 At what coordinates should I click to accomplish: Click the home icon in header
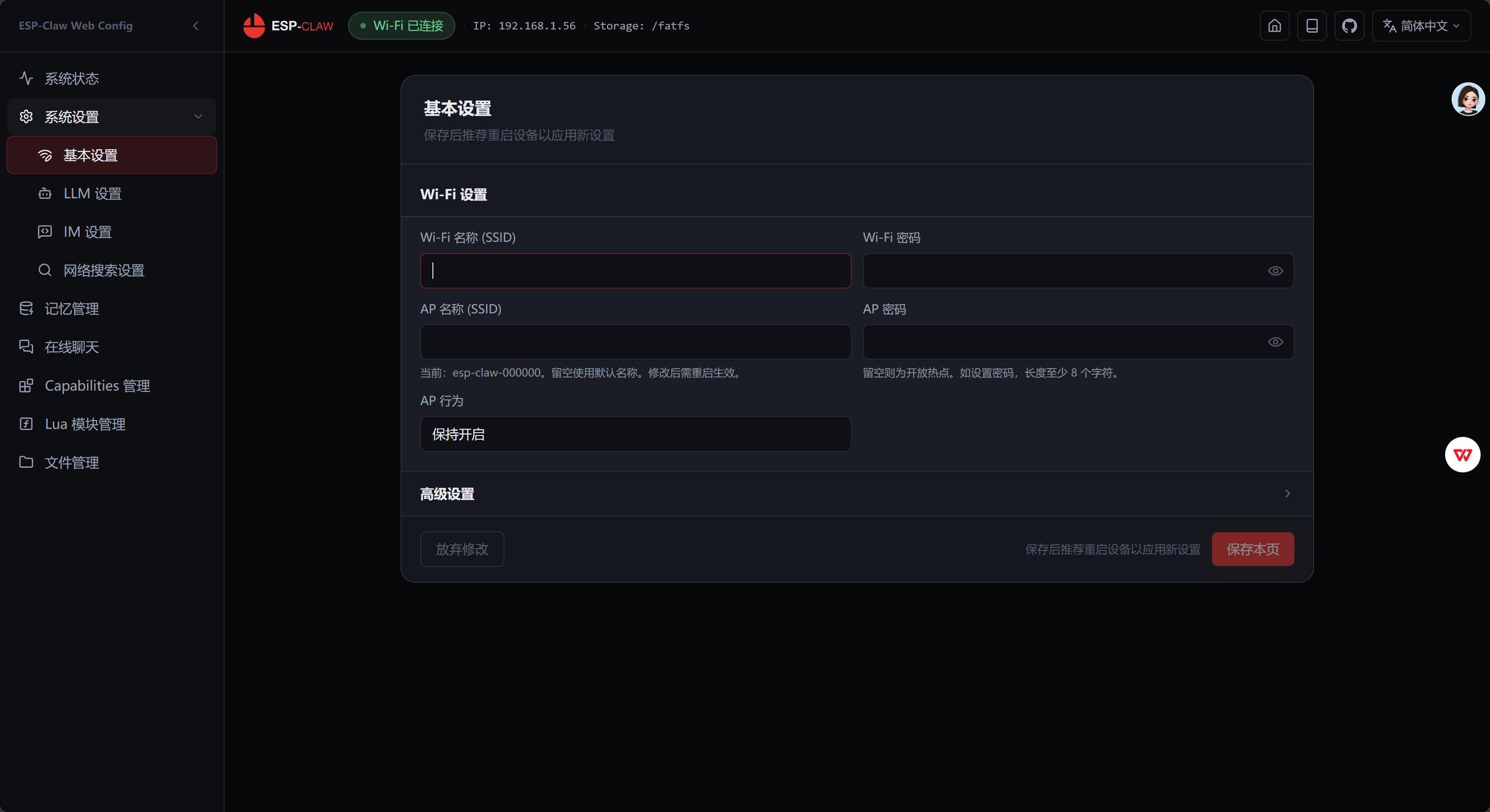1274,25
